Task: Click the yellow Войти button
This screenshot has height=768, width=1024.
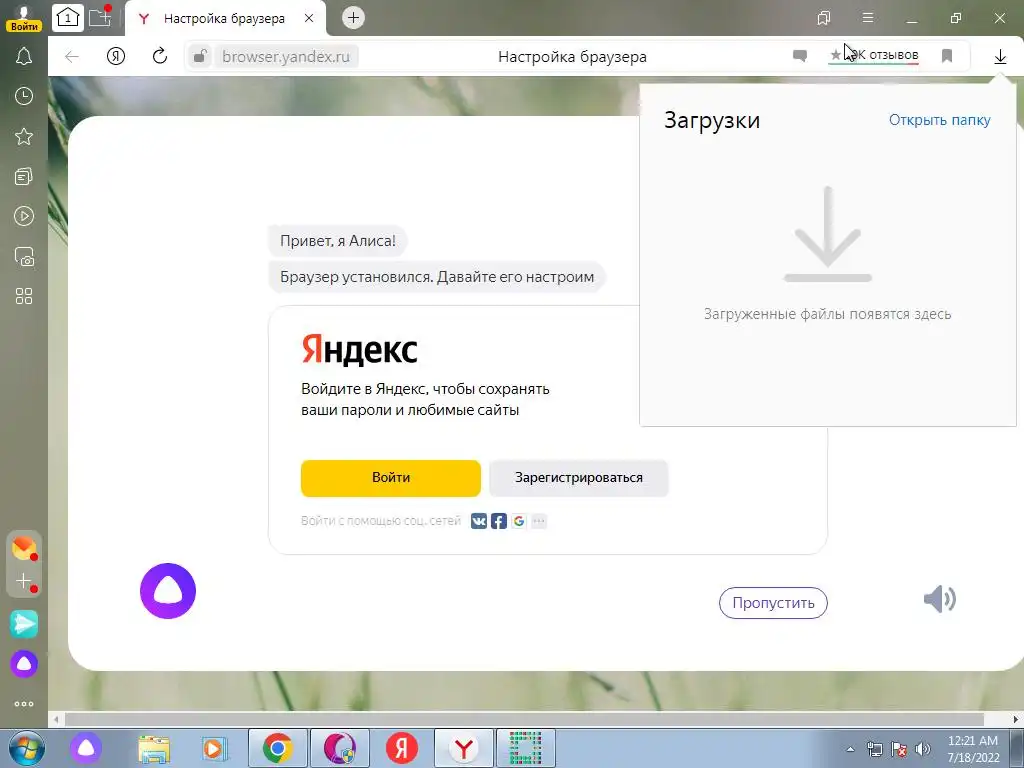Action: pos(391,477)
